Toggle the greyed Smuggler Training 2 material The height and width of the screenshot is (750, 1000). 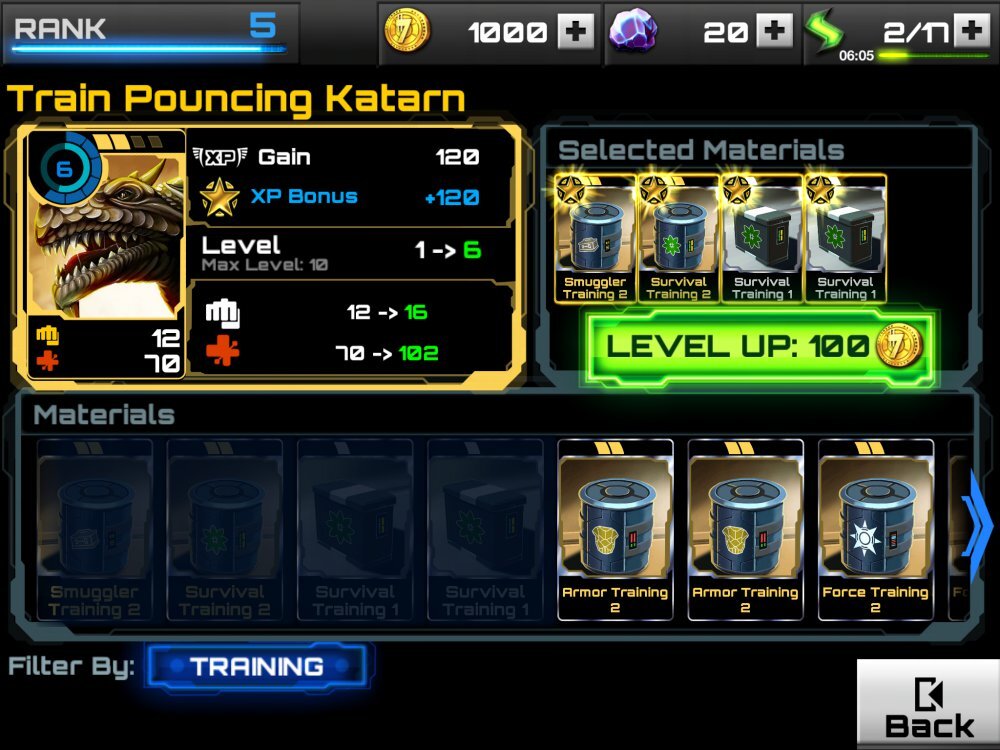[x=94, y=529]
